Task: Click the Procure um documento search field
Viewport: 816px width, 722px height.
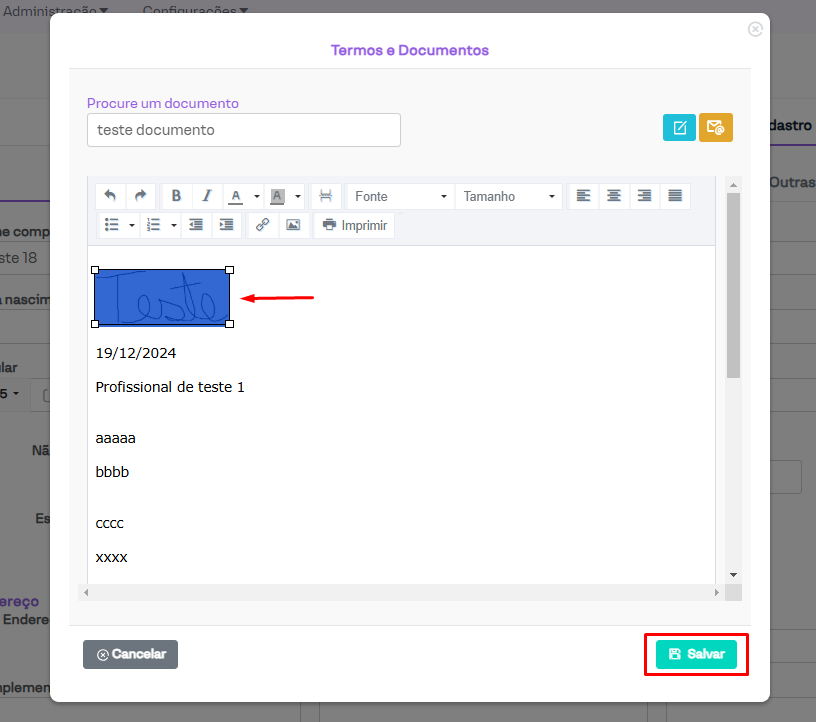Action: coord(243,130)
